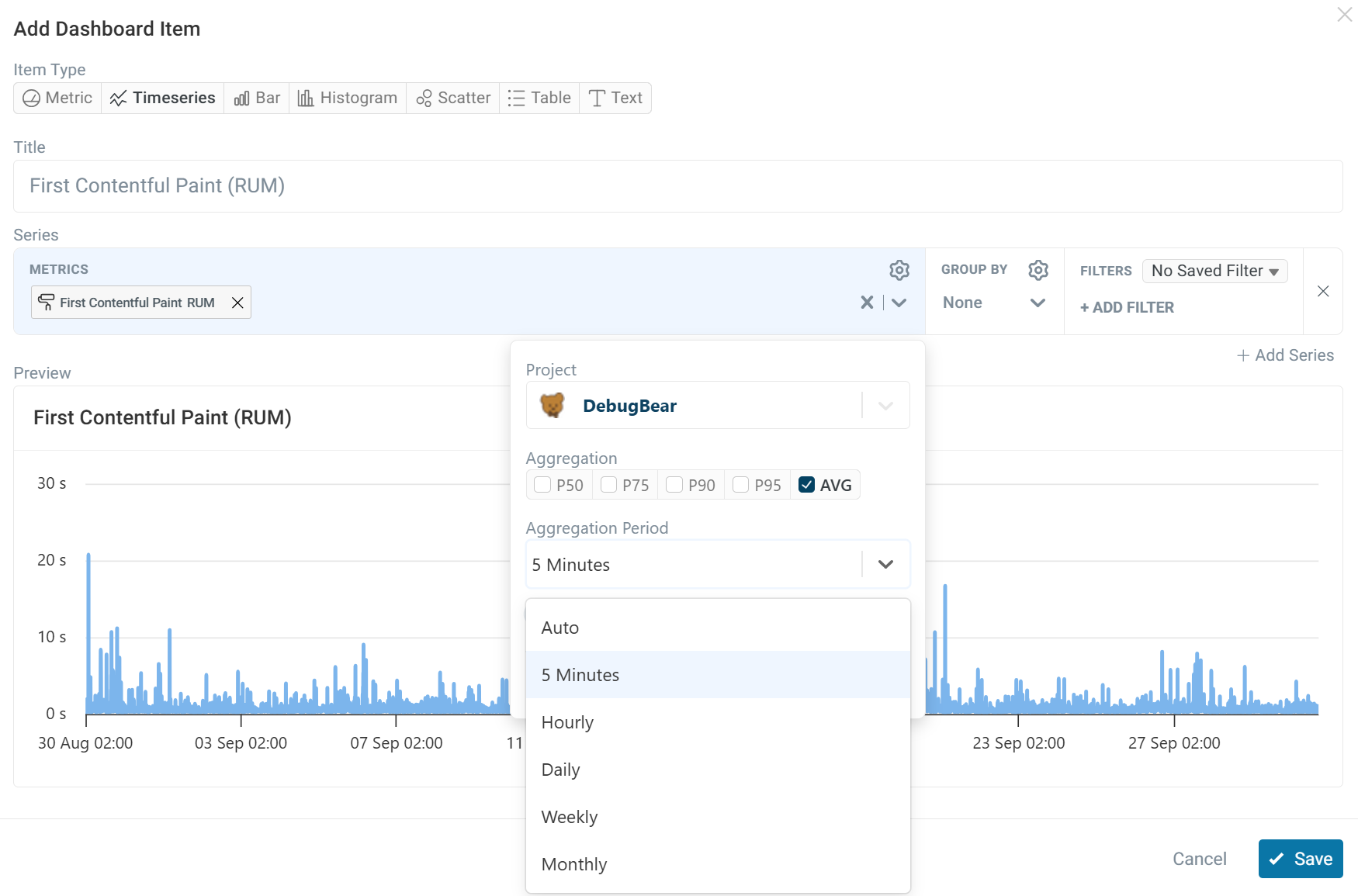Image resolution: width=1358 pixels, height=896 pixels.
Task: Select Monthly aggregation period
Action: click(718, 864)
